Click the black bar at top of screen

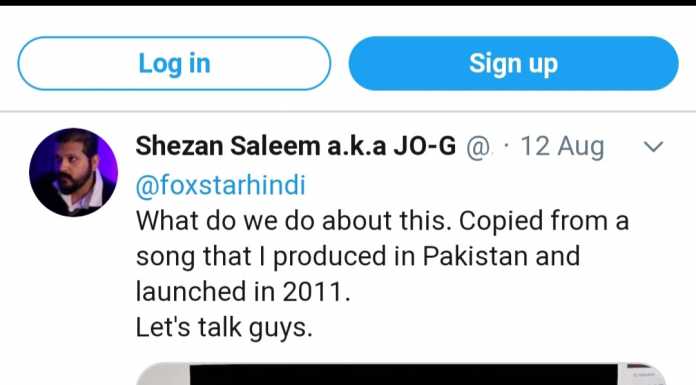coord(348,3)
